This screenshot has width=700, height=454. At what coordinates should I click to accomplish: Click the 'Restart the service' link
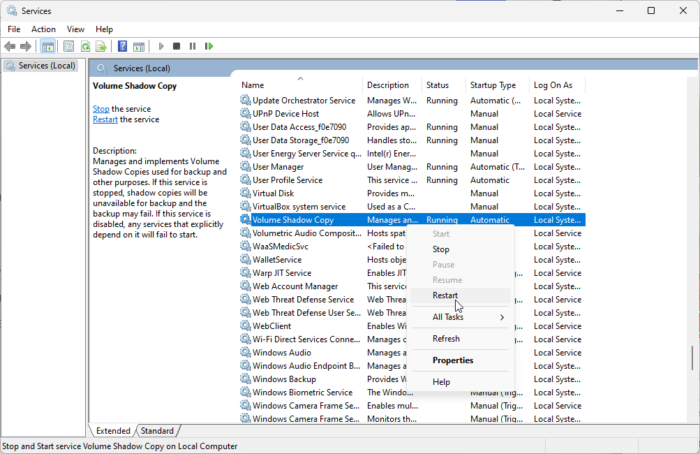coord(105,119)
